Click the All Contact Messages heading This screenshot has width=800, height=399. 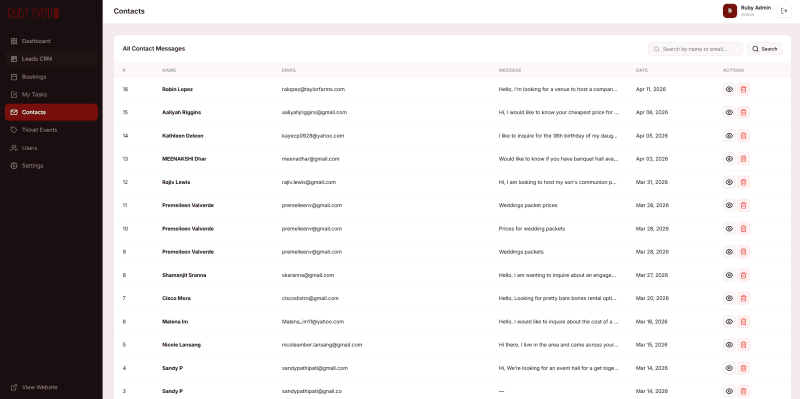(x=154, y=49)
